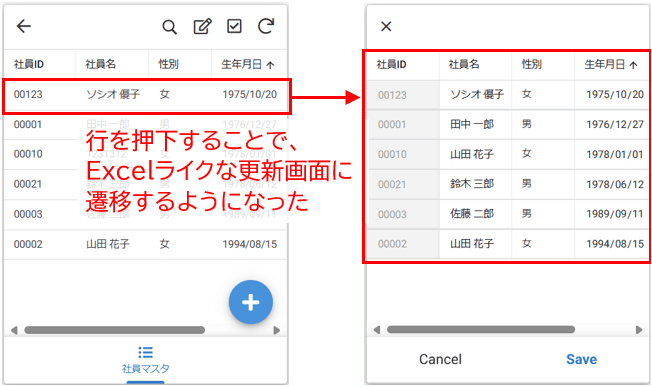Edit 山田 花子 name cell in grid row 00002
The height and width of the screenshot is (387, 652).
pyautogui.click(x=475, y=244)
